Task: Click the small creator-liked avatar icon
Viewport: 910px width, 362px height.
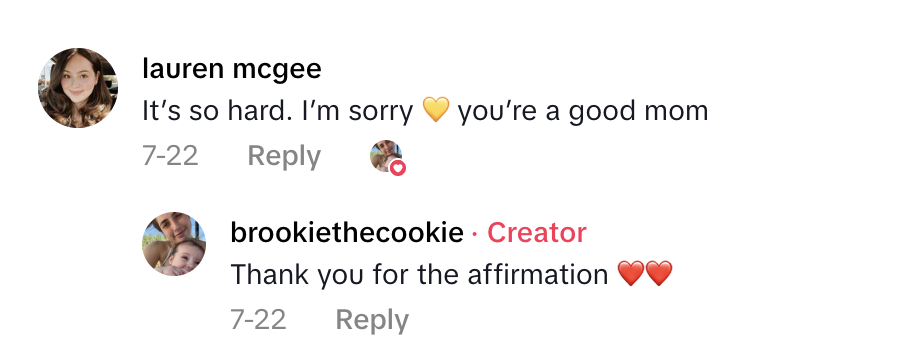Action: (x=387, y=156)
